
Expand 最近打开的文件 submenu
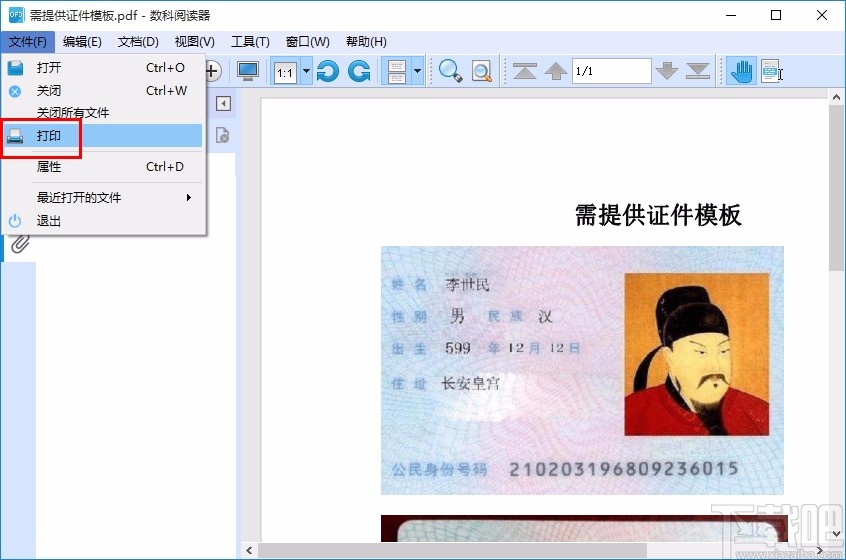coord(103,197)
